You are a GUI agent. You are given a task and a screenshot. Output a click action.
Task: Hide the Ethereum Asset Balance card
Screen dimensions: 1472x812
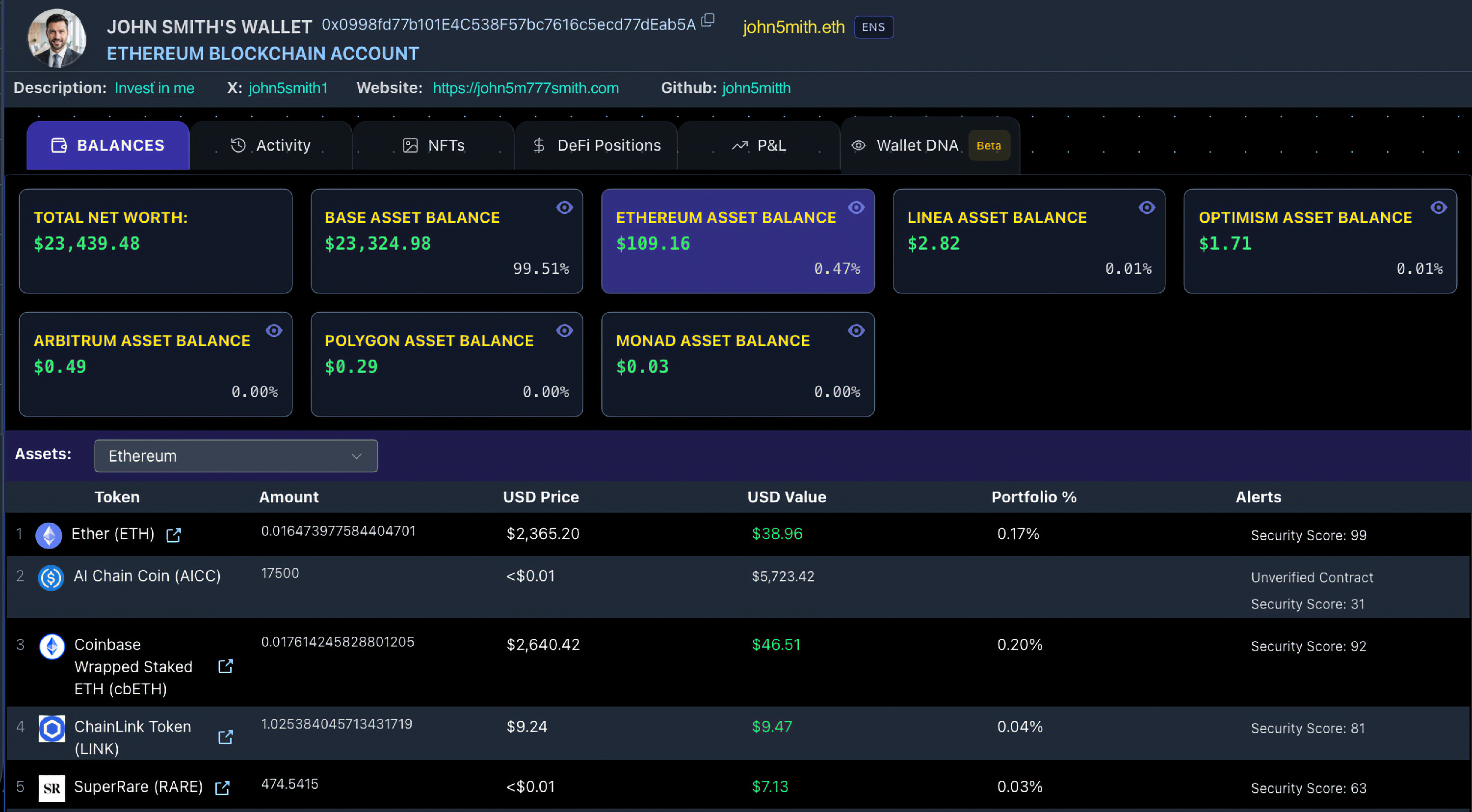click(x=857, y=208)
